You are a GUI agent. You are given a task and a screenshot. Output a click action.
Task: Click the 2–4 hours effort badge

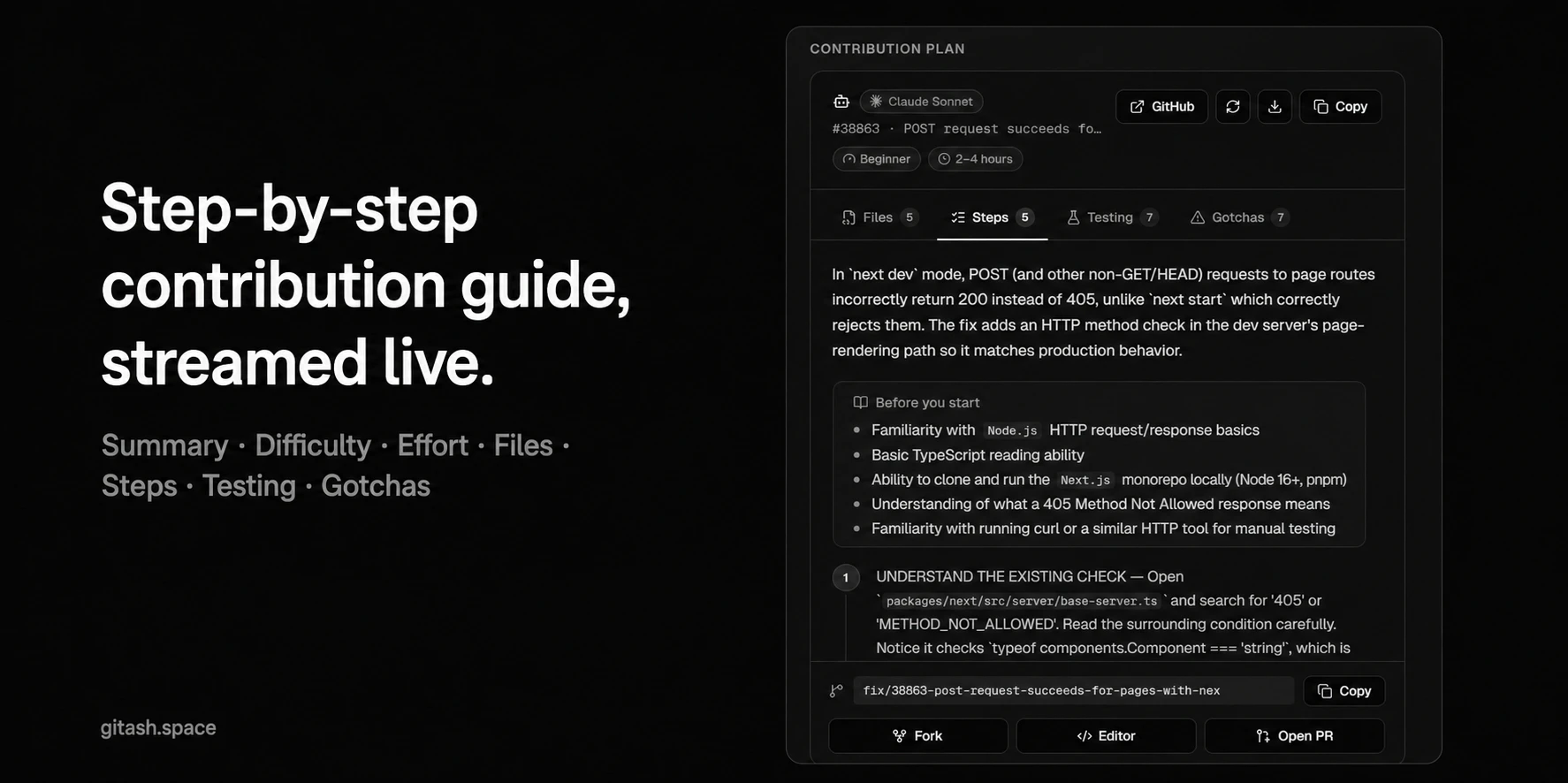[975, 159]
